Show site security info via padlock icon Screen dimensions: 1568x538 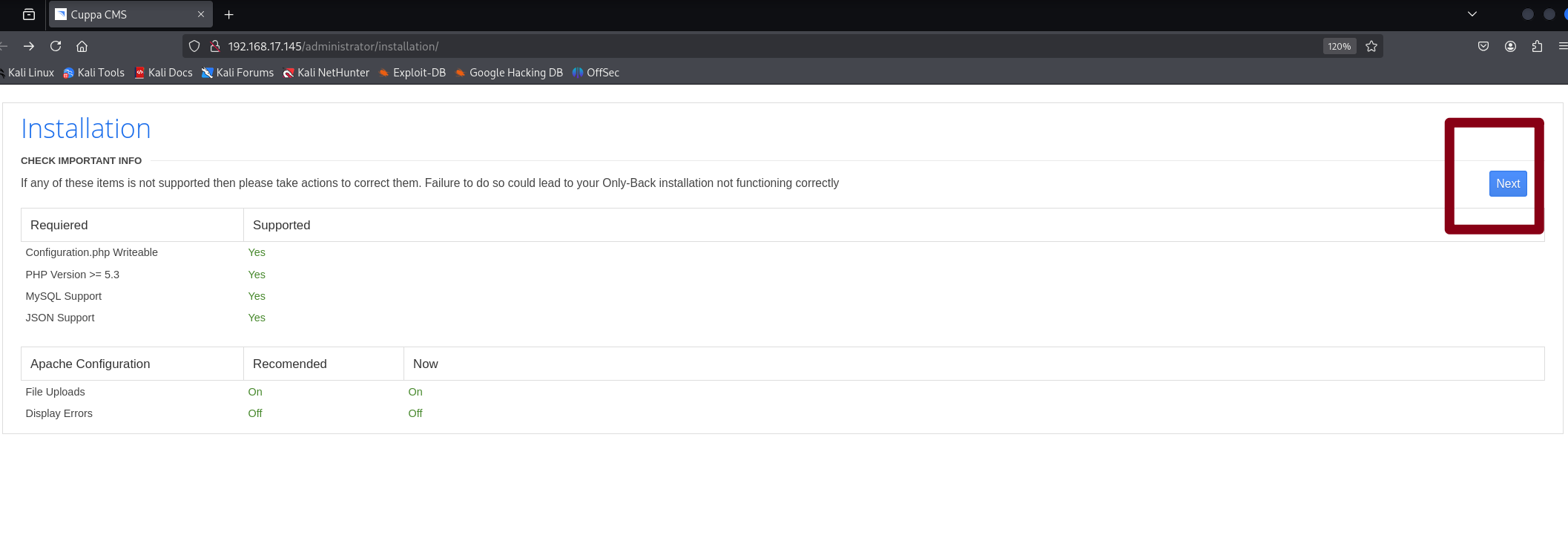point(215,46)
